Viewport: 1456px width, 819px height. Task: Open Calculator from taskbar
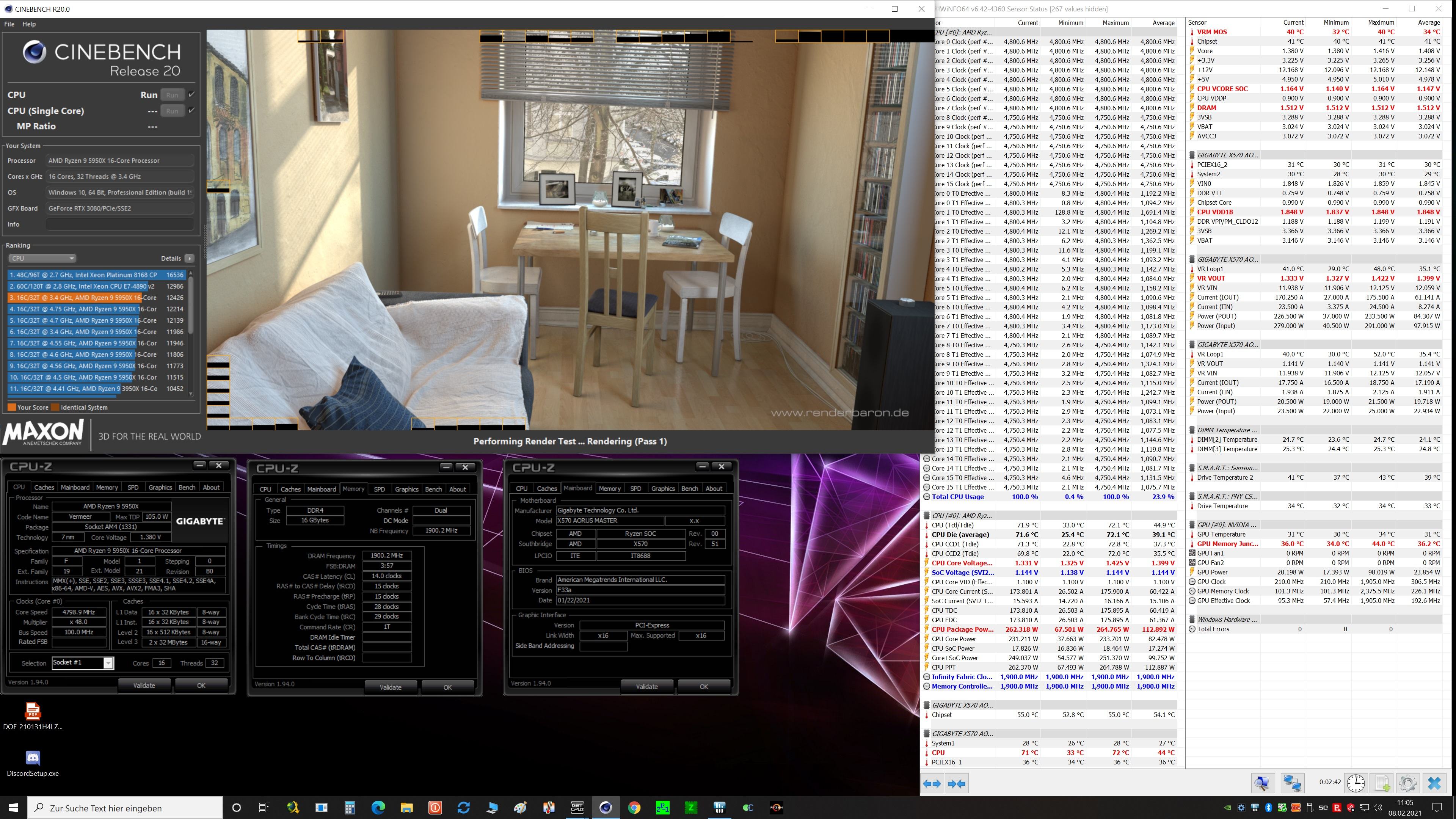coord(350,808)
